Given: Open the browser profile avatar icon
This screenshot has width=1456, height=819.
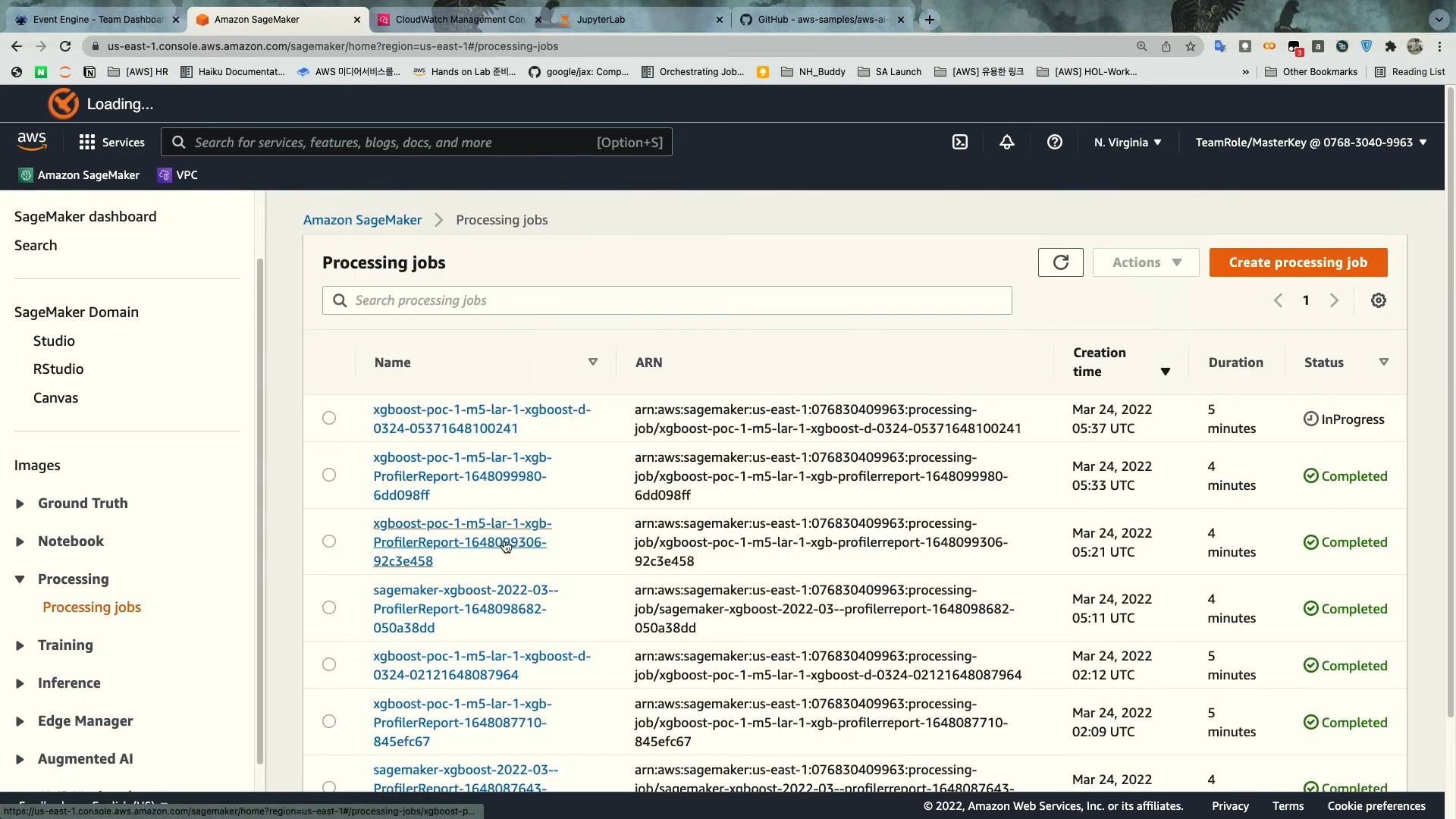Looking at the screenshot, I should tap(1415, 46).
